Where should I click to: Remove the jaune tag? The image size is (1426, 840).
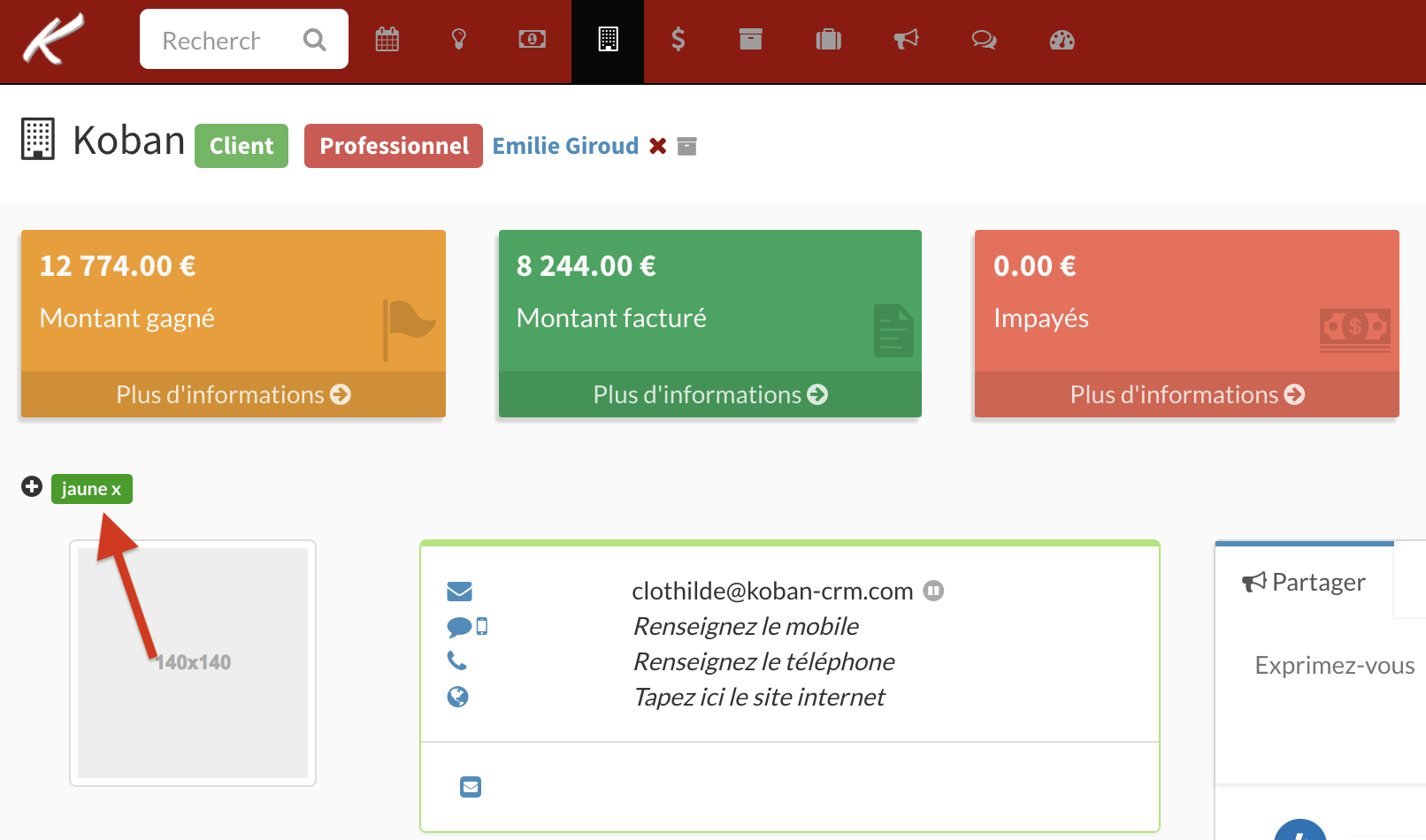[x=116, y=489]
